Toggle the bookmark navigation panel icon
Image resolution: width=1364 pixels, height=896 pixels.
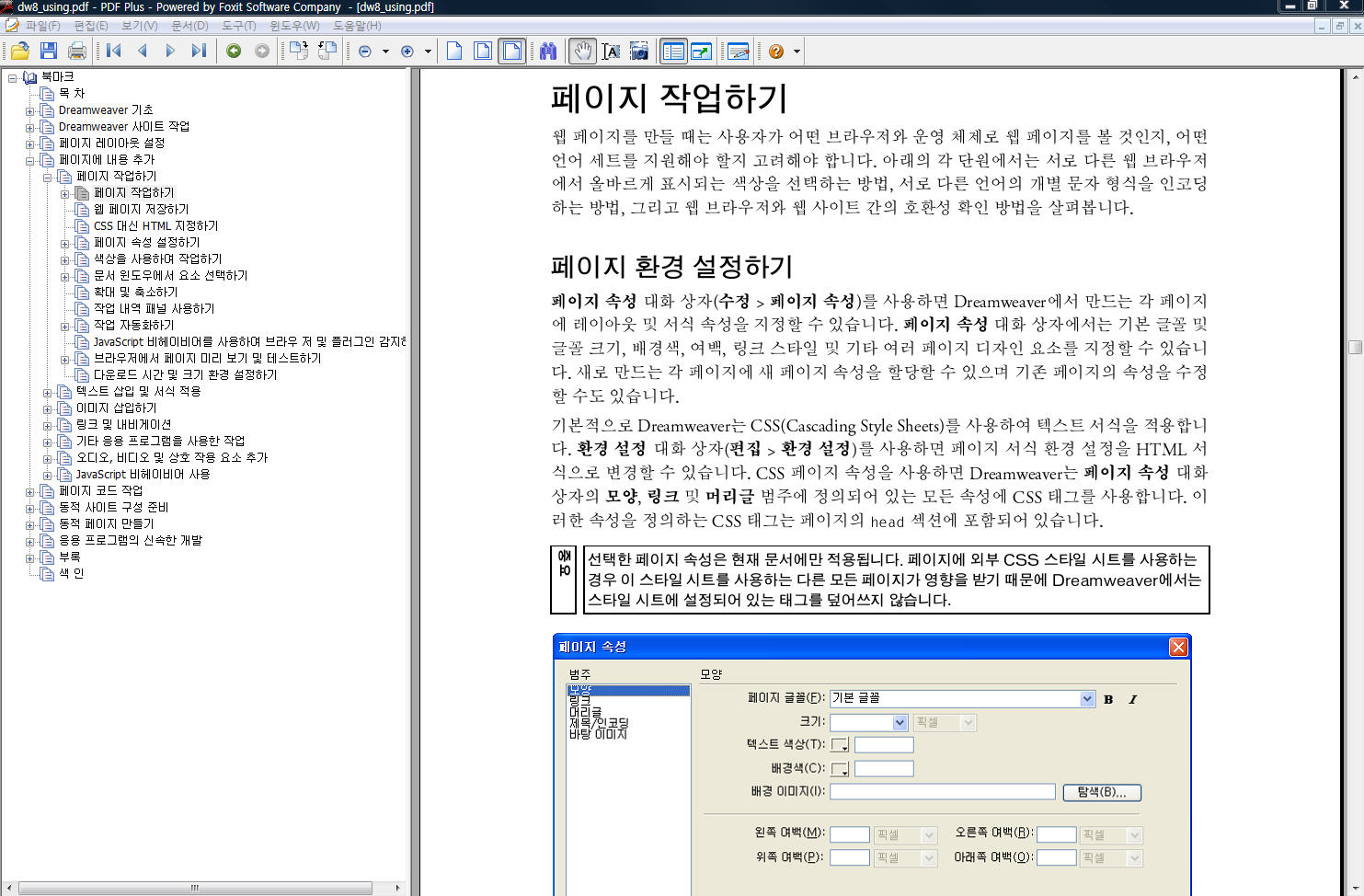click(x=673, y=52)
